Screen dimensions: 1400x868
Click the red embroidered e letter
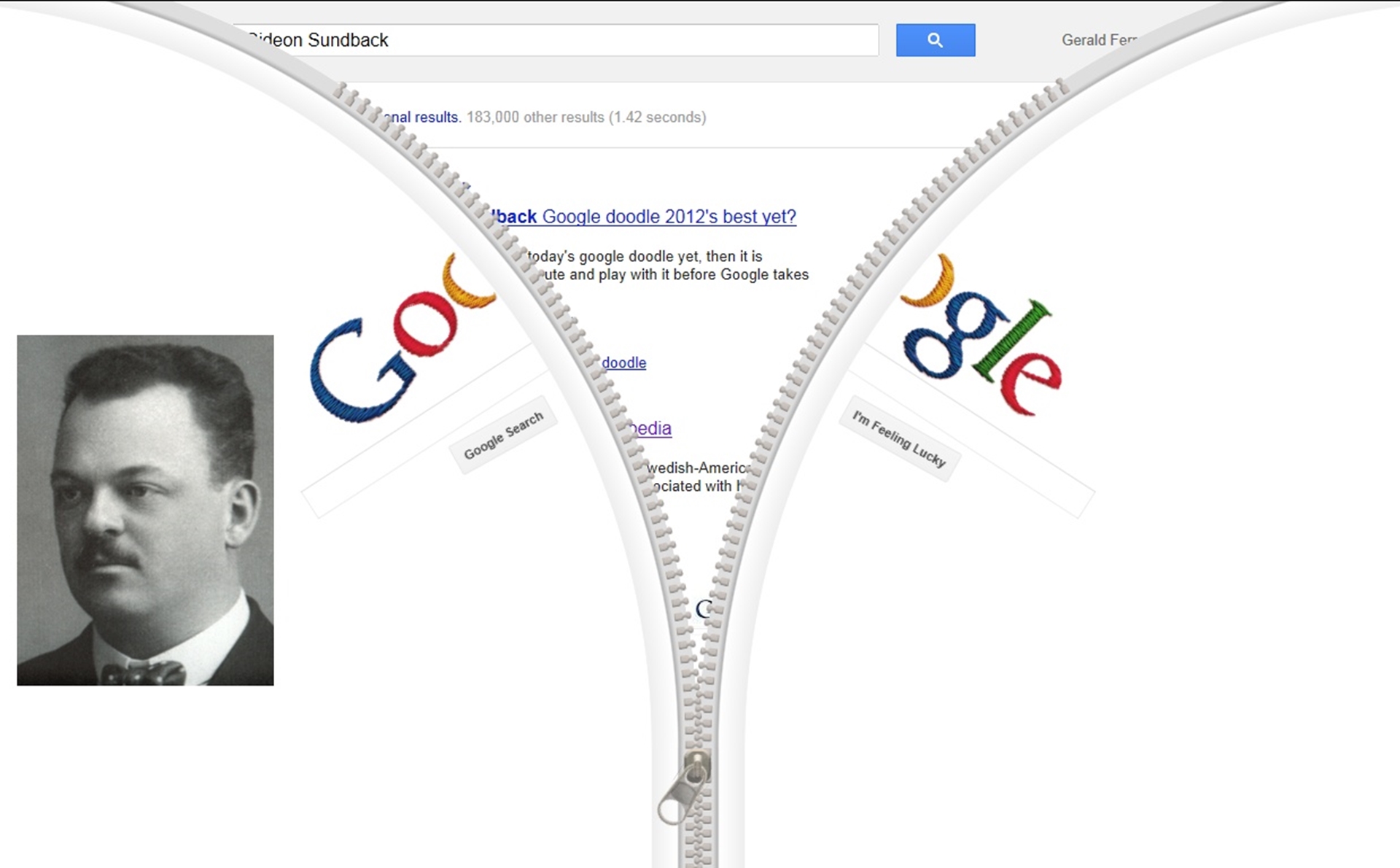tap(1031, 384)
